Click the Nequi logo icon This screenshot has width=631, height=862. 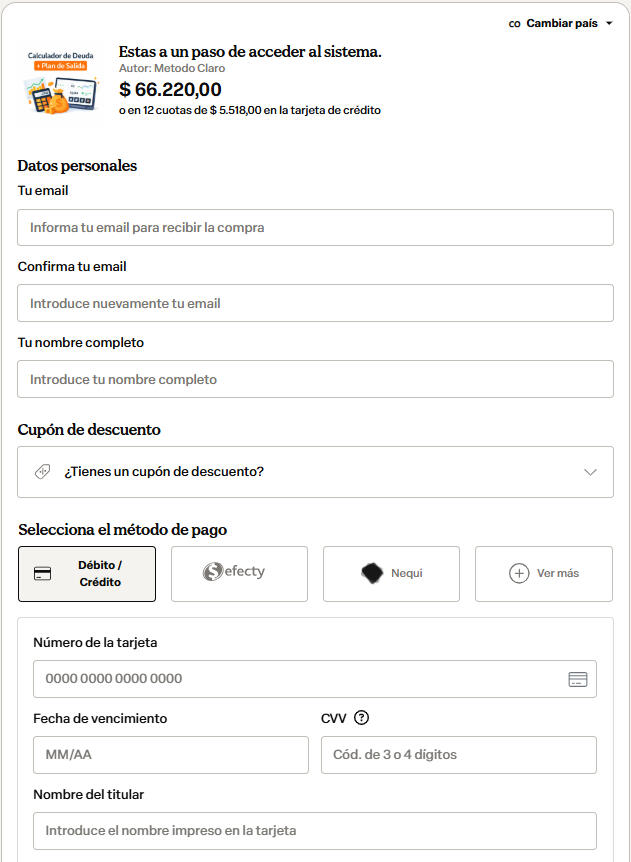(x=373, y=573)
